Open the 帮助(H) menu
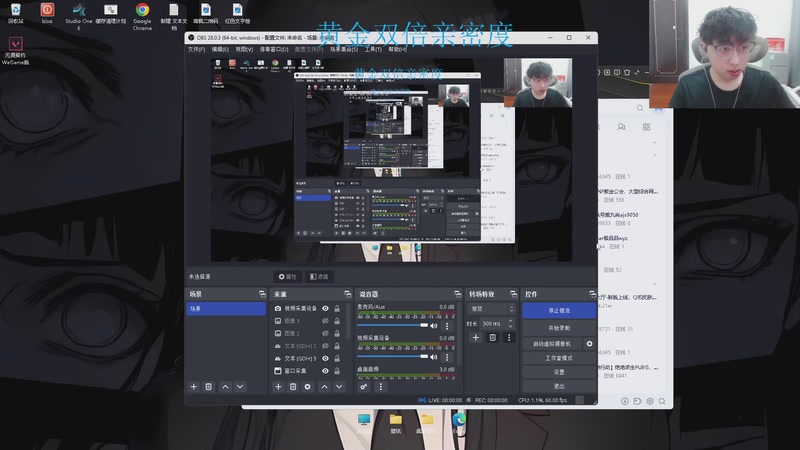 (397, 49)
